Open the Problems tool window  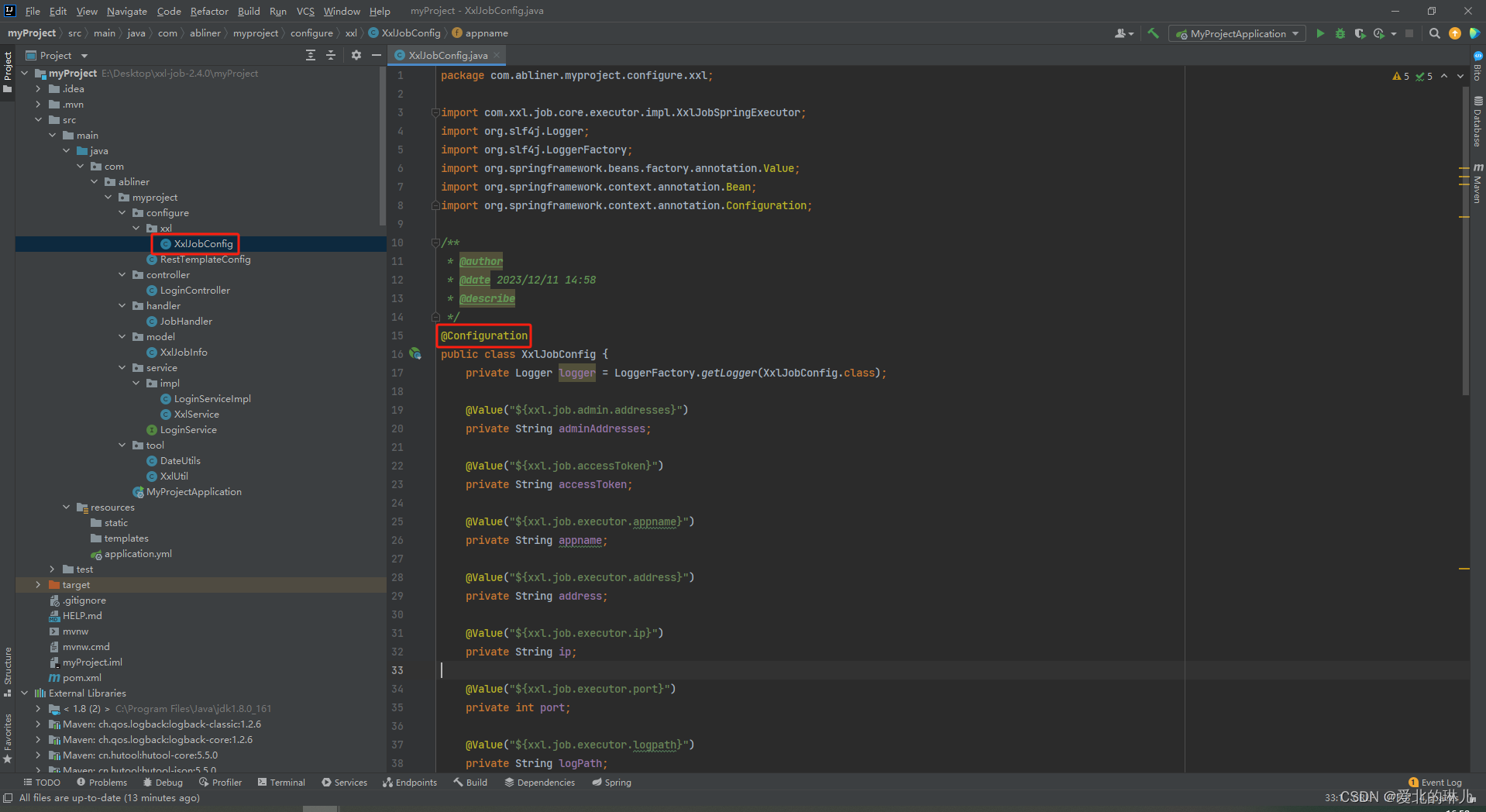tap(101, 783)
